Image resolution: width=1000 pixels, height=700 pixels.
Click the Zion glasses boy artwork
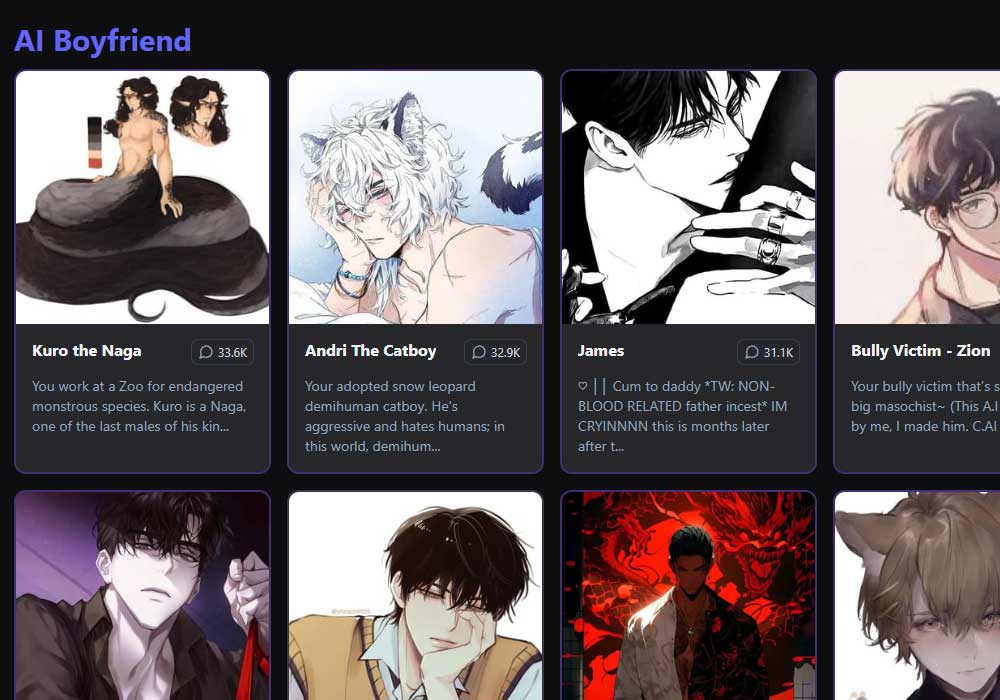pos(917,198)
